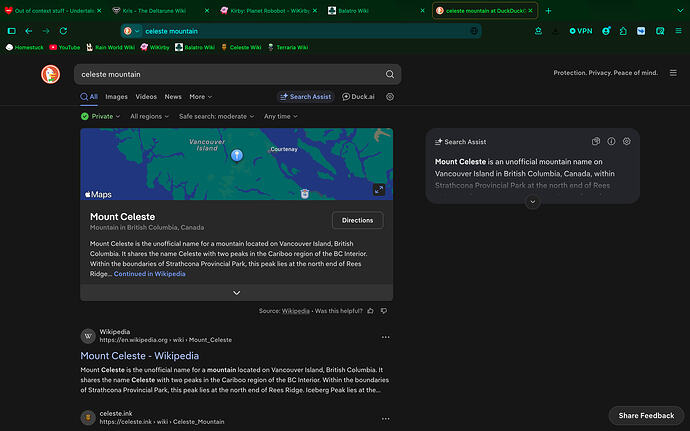
Task: Open Mount Celeste - Wikipedia result
Action: [139, 356]
